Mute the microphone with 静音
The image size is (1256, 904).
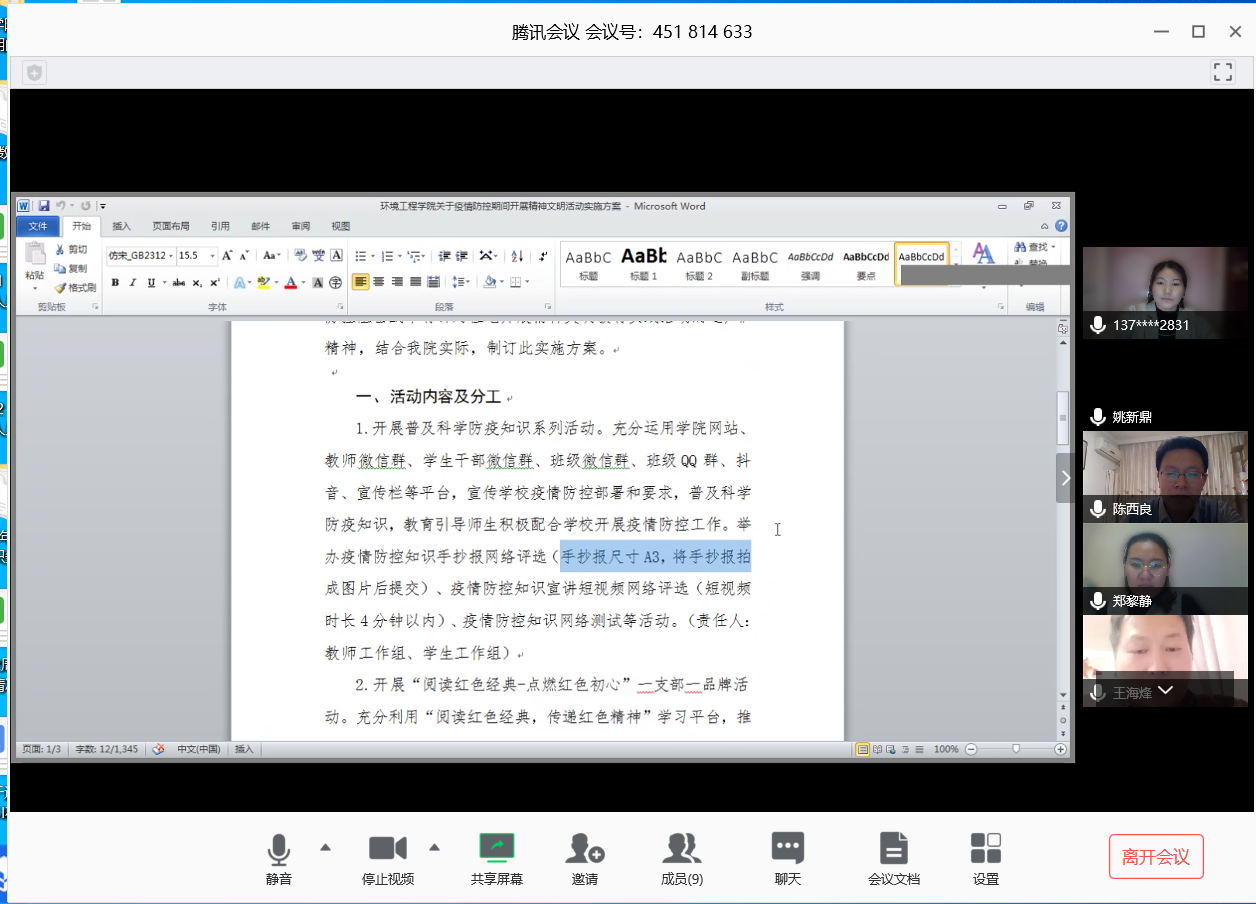(279, 859)
